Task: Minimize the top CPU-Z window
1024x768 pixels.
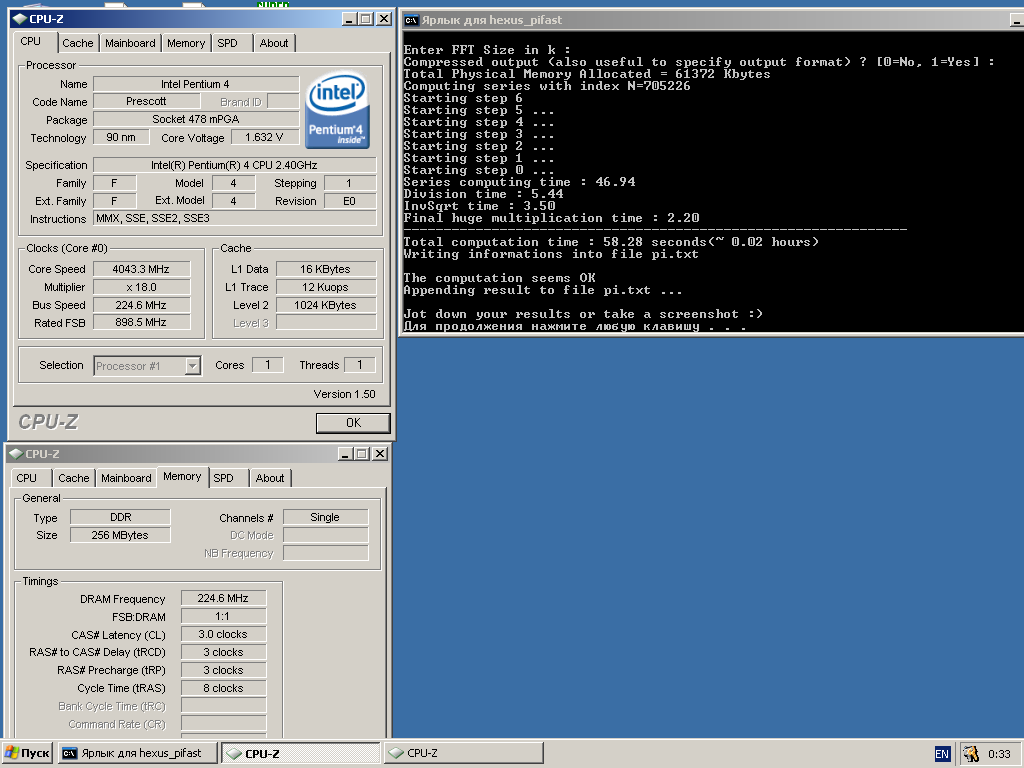Action: (x=349, y=19)
